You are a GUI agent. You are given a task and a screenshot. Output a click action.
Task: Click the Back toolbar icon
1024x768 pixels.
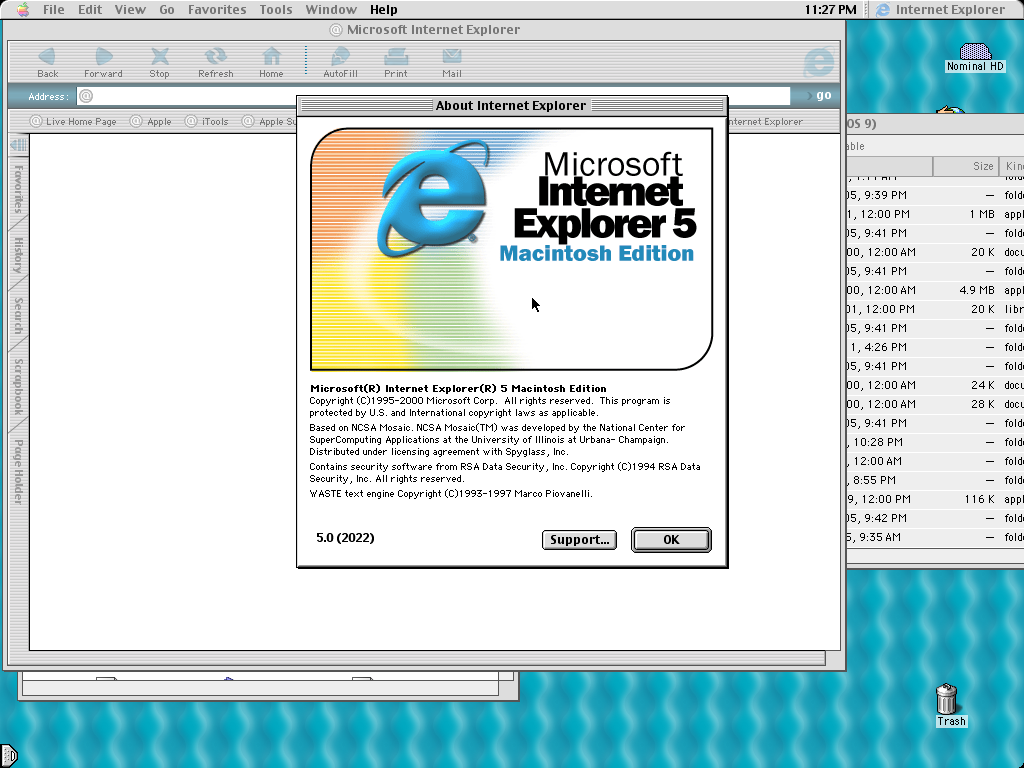pyautogui.click(x=47, y=63)
